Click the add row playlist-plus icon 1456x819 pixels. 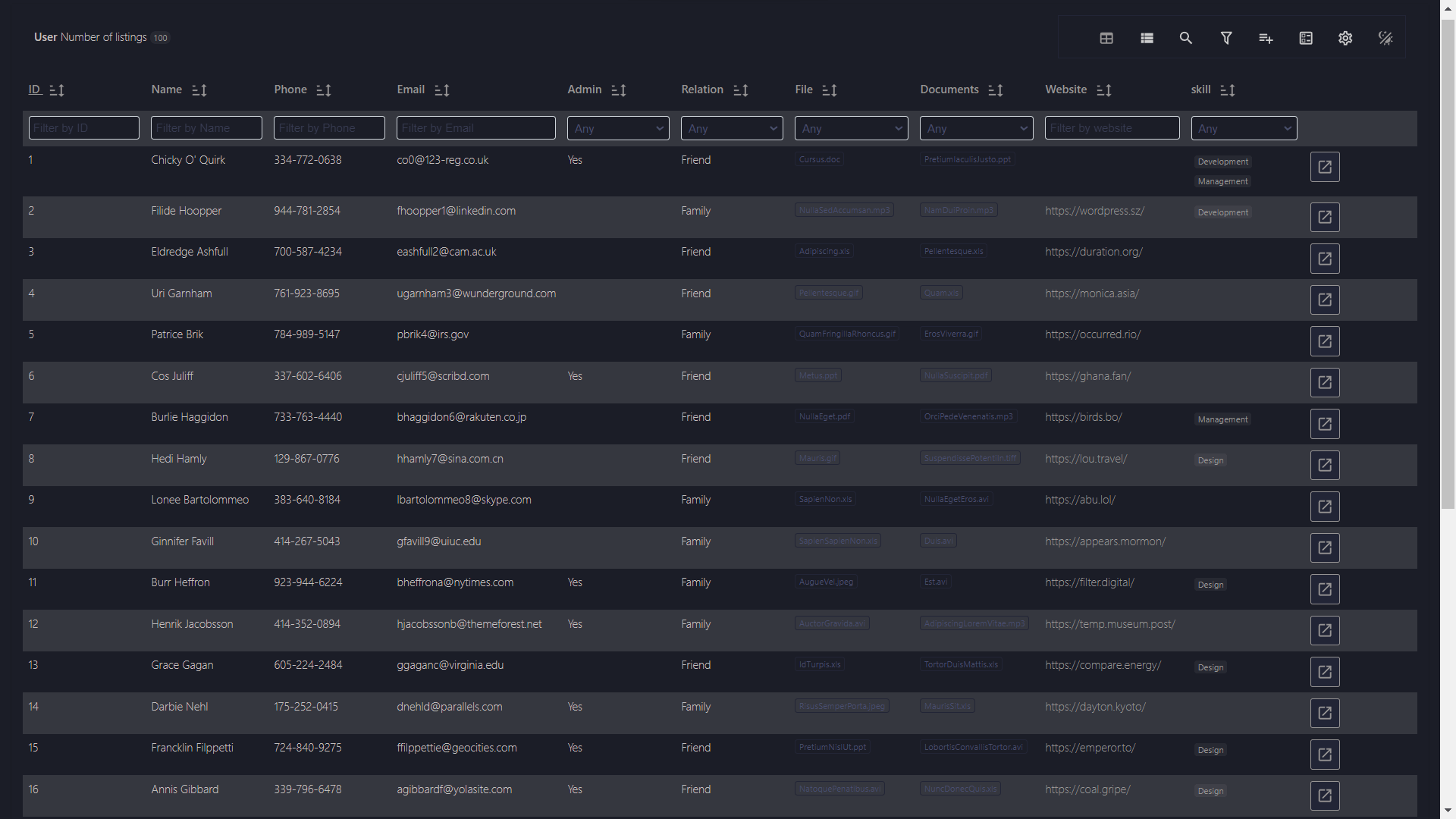(x=1266, y=38)
